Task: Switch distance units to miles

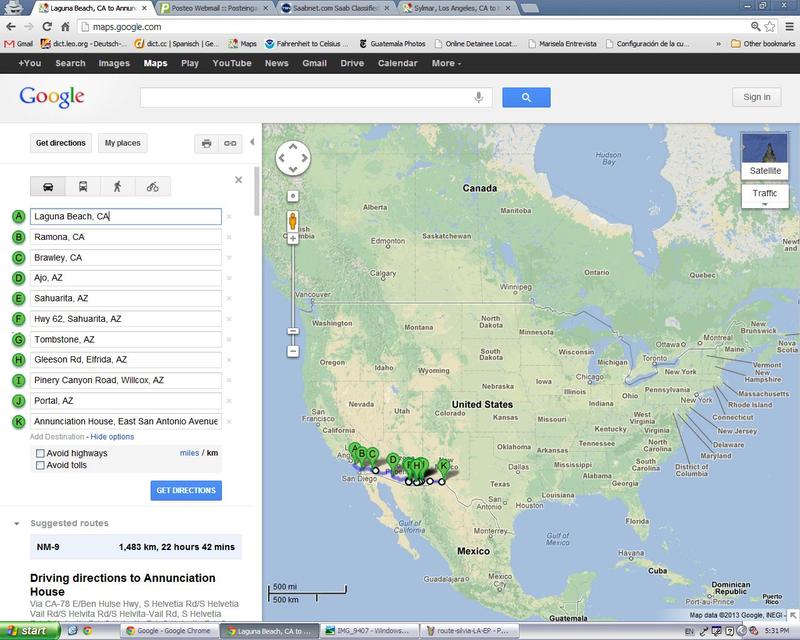Action: 189,453
